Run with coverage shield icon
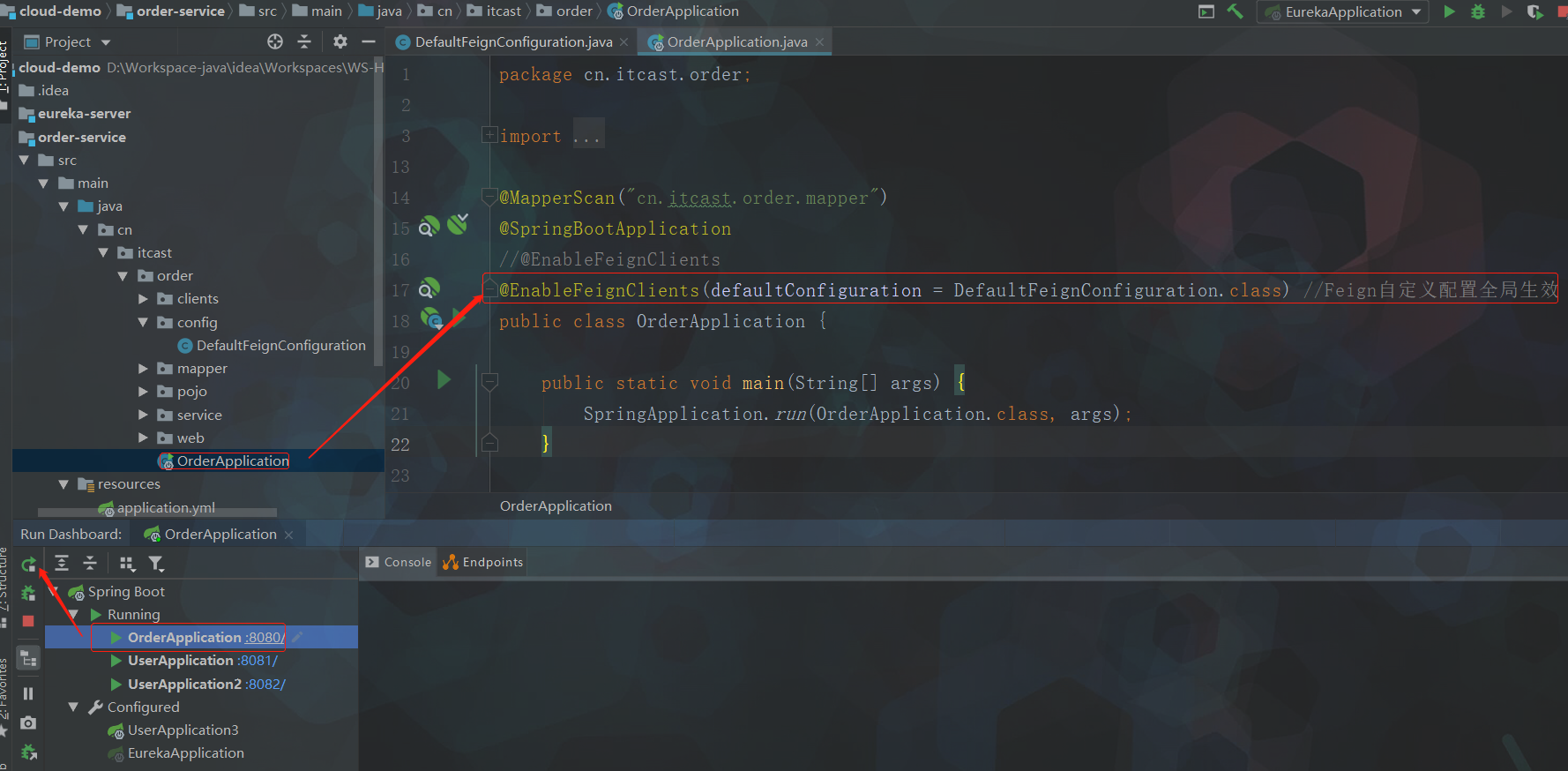Screen dimensions: 1568x771 coord(1535,11)
